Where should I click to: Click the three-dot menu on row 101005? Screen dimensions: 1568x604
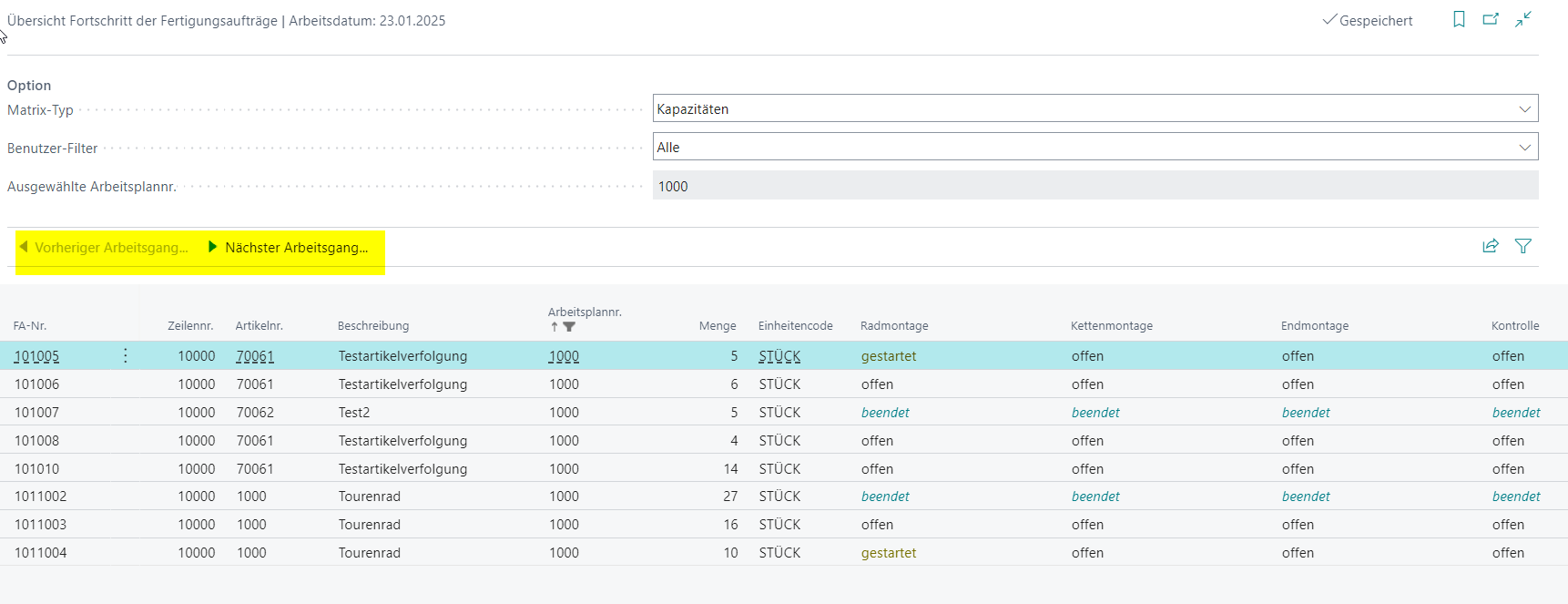(126, 355)
